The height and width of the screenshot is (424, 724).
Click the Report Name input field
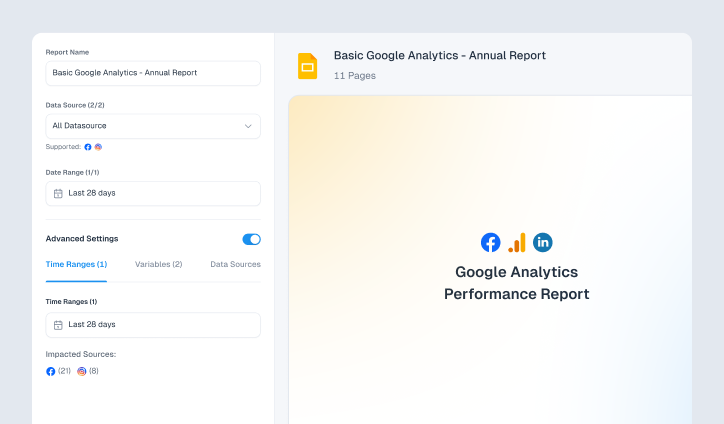pos(153,73)
